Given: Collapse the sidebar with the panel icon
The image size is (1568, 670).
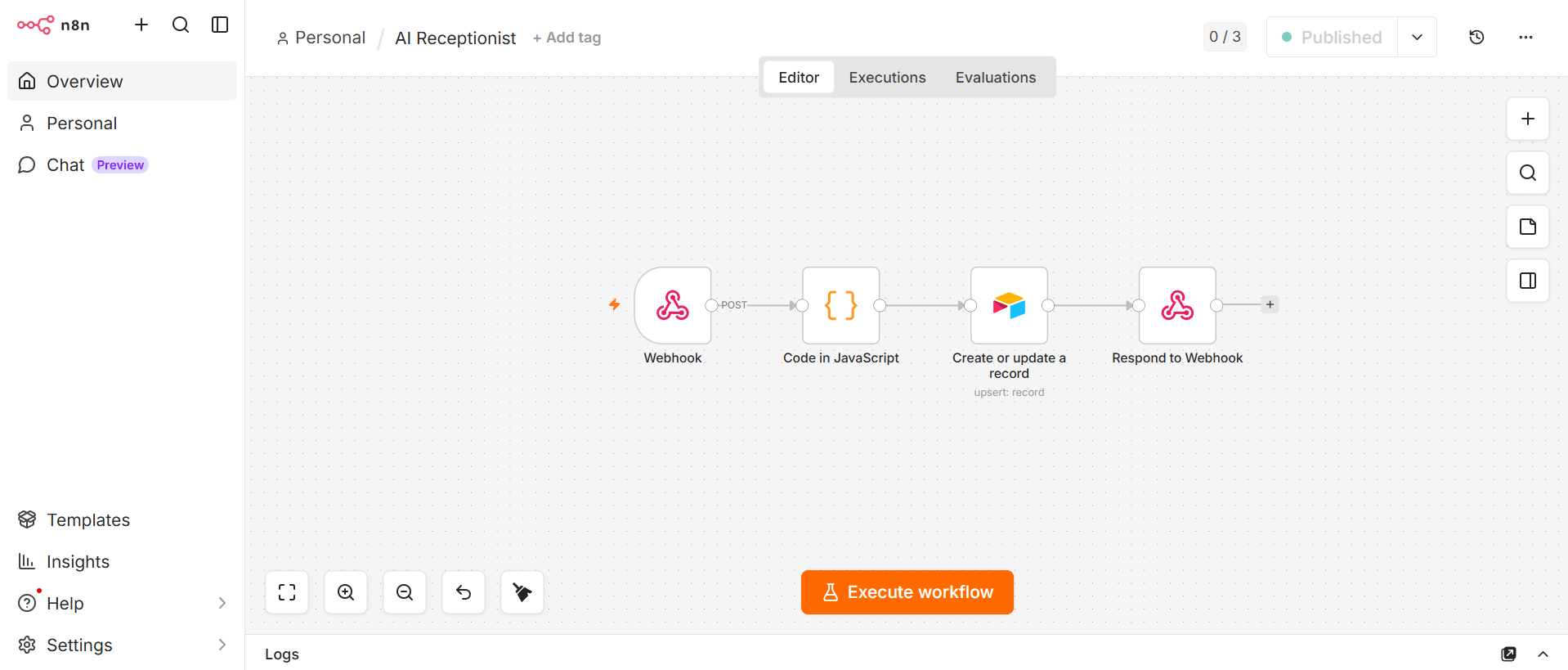Looking at the screenshot, I should pyautogui.click(x=220, y=25).
